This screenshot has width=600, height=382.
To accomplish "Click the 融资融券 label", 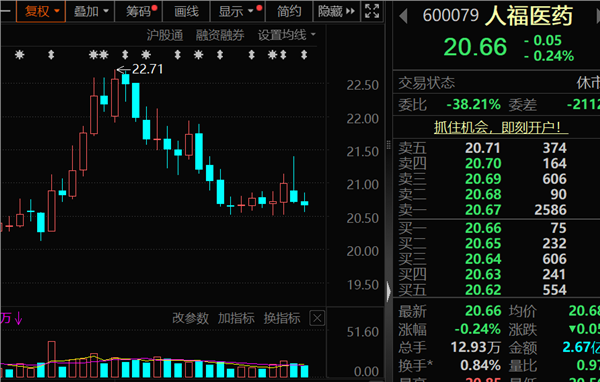I will [x=220, y=35].
